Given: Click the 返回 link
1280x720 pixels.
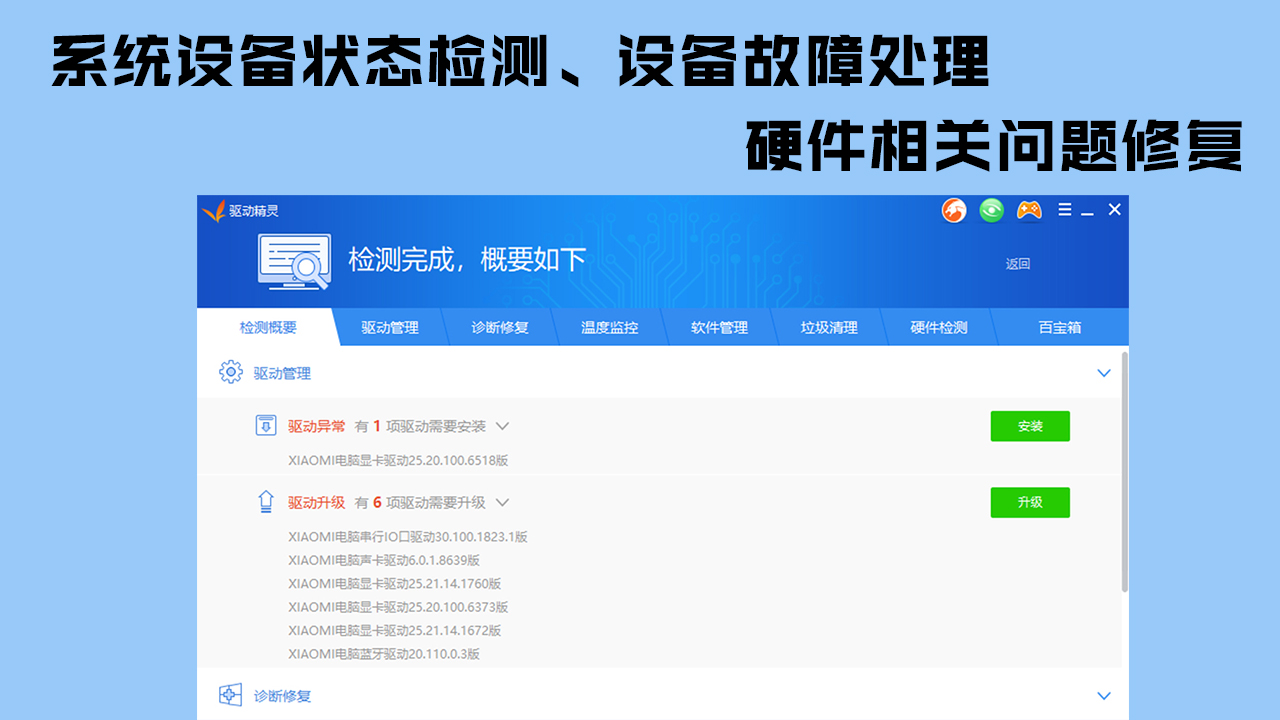Looking at the screenshot, I should 1018,263.
